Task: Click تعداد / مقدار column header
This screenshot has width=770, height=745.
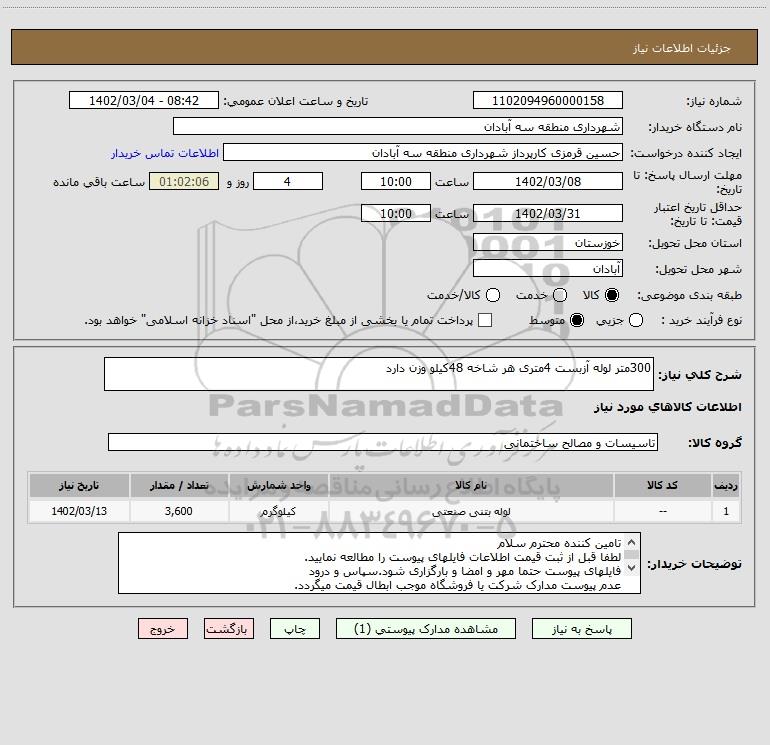Action: pos(179,485)
